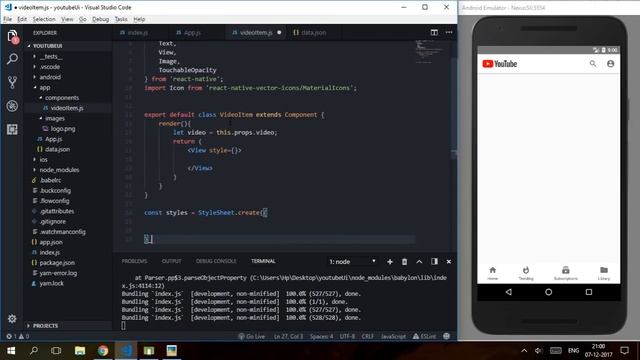Kill terminal with trash icon
640x360 pixels.
click(404, 262)
